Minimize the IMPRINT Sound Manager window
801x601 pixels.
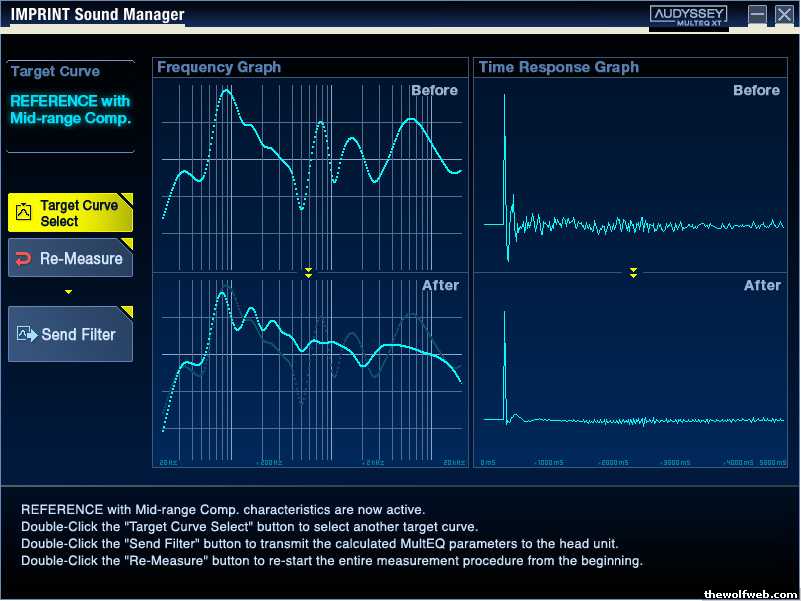point(757,14)
